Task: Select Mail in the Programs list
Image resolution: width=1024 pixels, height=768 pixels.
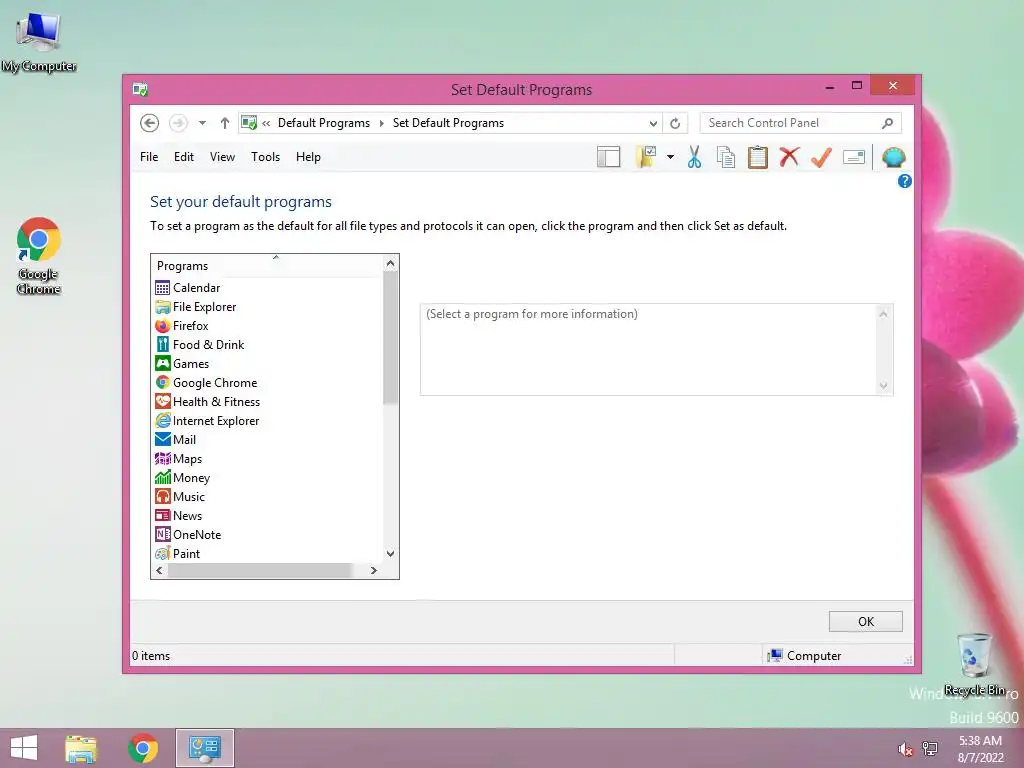Action: 184,439
